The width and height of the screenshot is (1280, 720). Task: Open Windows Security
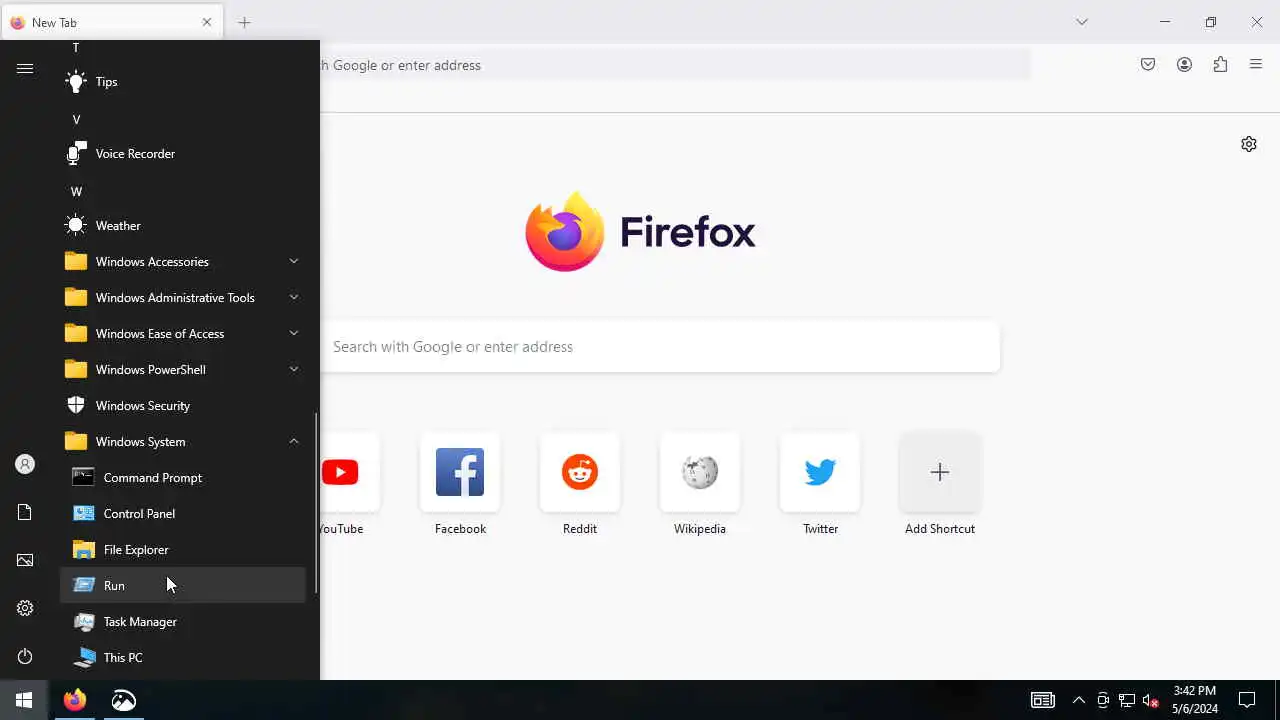[183, 406]
